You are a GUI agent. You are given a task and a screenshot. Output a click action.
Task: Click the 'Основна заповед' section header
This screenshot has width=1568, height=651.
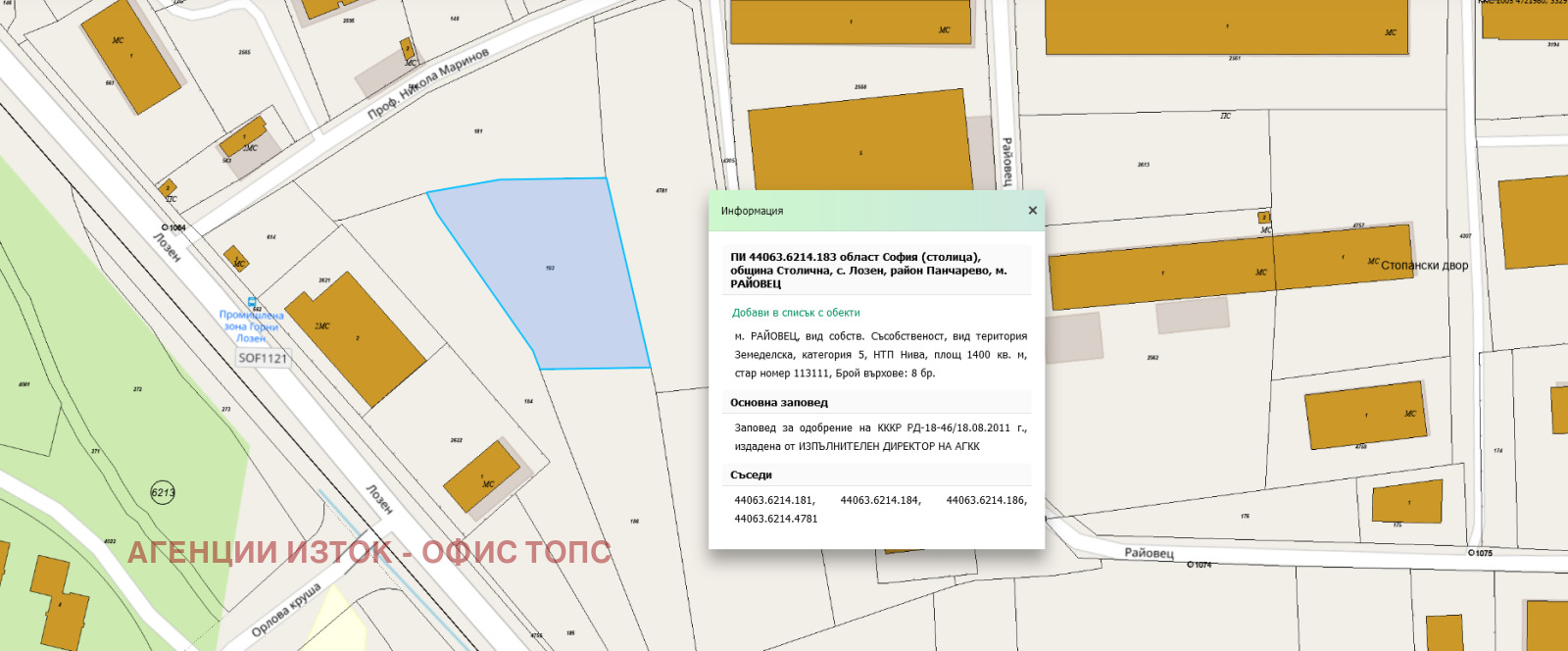coord(779,403)
